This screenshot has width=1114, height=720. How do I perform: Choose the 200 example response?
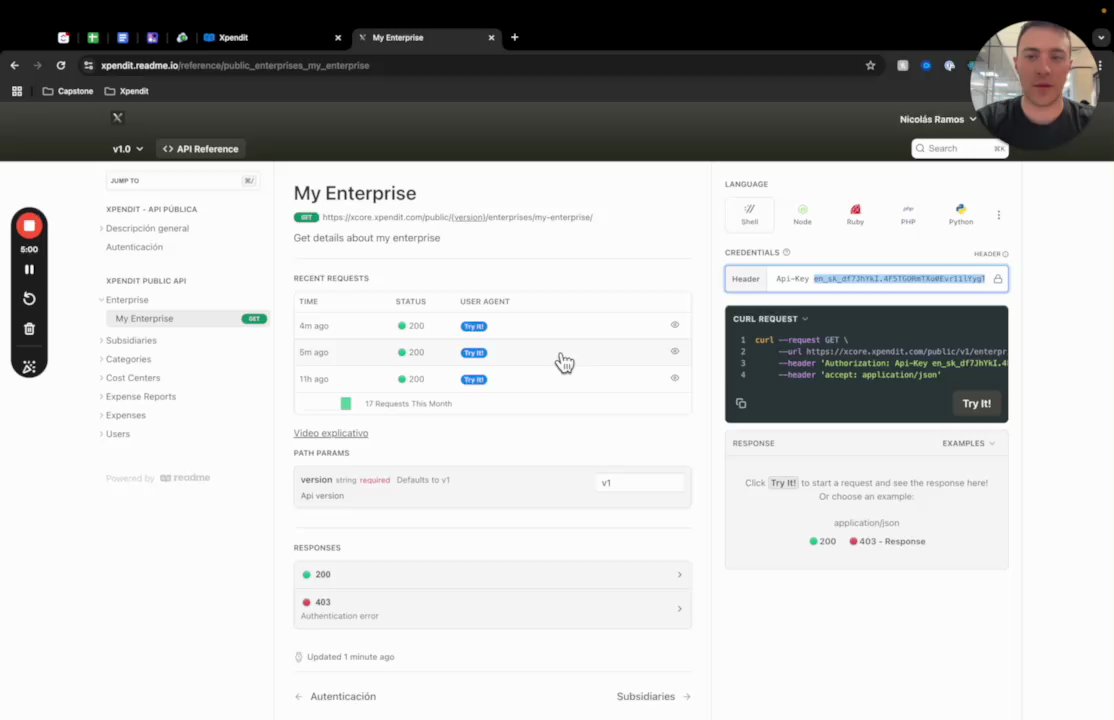click(823, 542)
